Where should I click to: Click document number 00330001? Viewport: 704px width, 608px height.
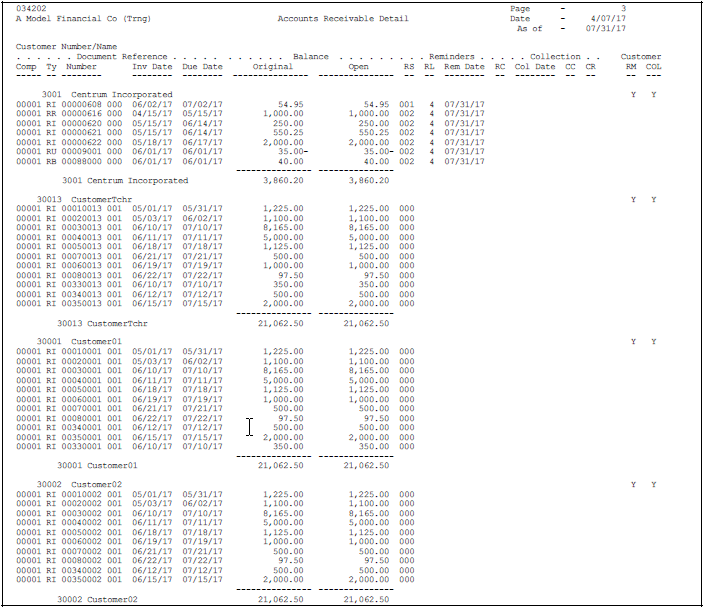coord(81,447)
